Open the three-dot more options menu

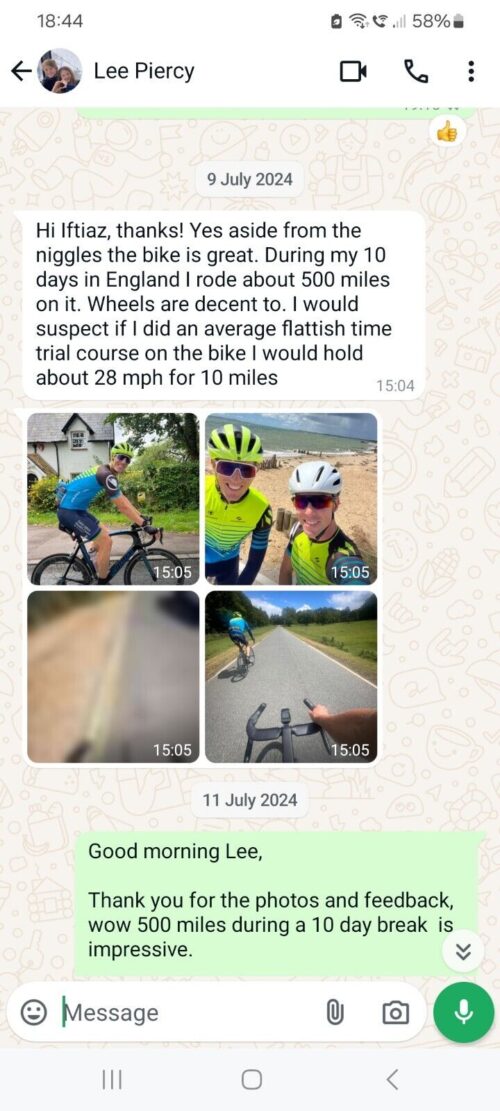click(x=472, y=71)
